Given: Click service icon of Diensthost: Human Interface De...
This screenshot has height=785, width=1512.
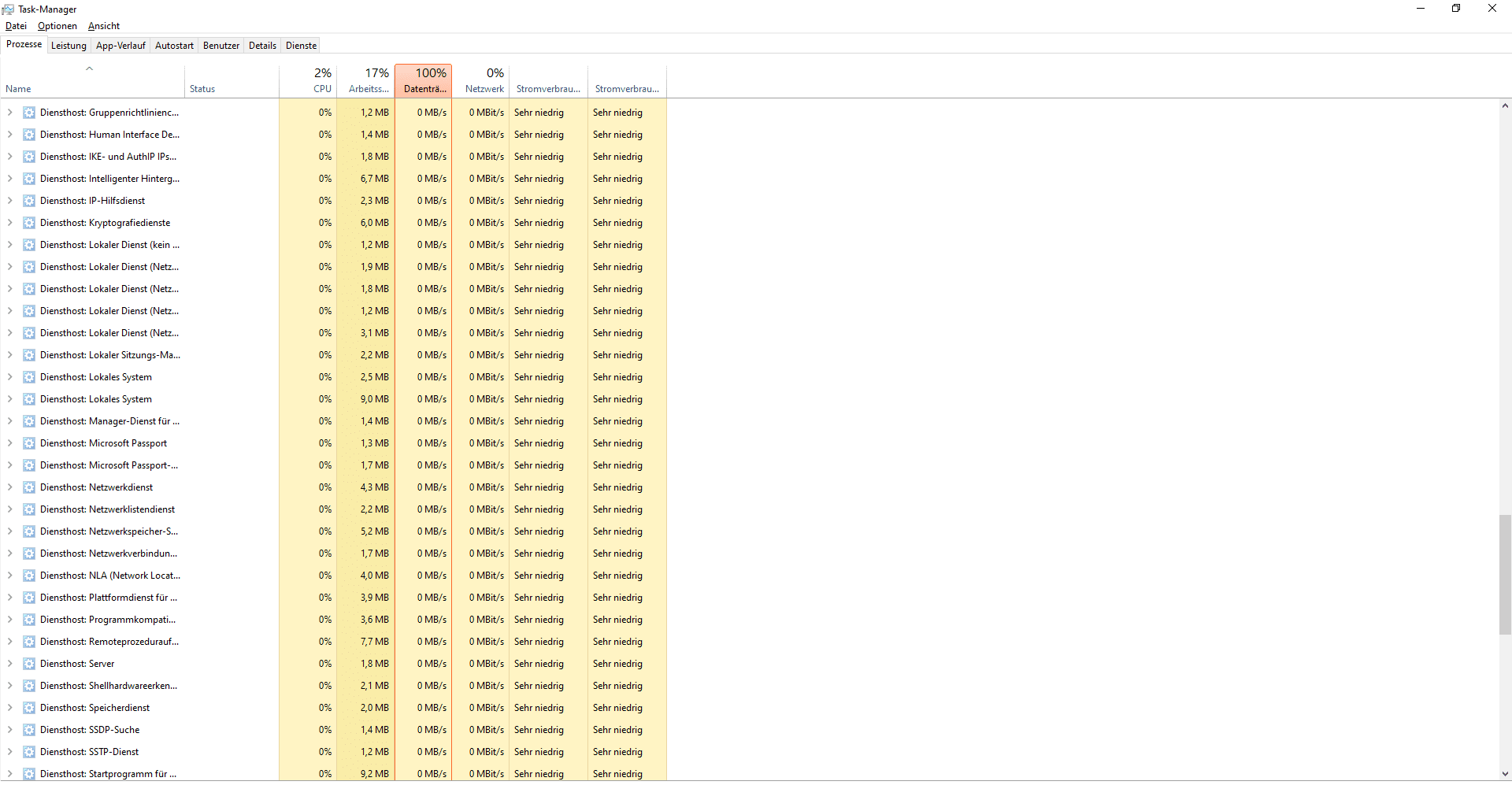Looking at the screenshot, I should click(x=29, y=135).
